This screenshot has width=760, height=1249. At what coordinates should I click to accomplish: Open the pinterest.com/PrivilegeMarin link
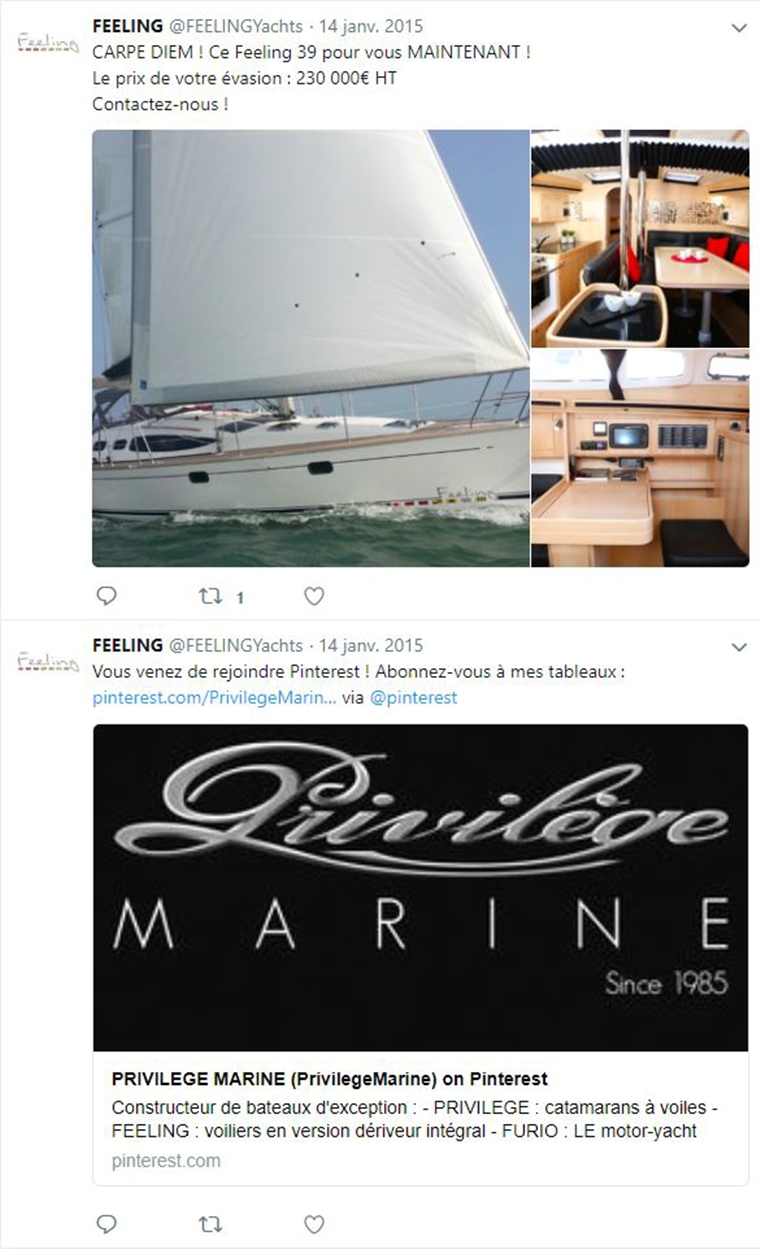[x=214, y=698]
